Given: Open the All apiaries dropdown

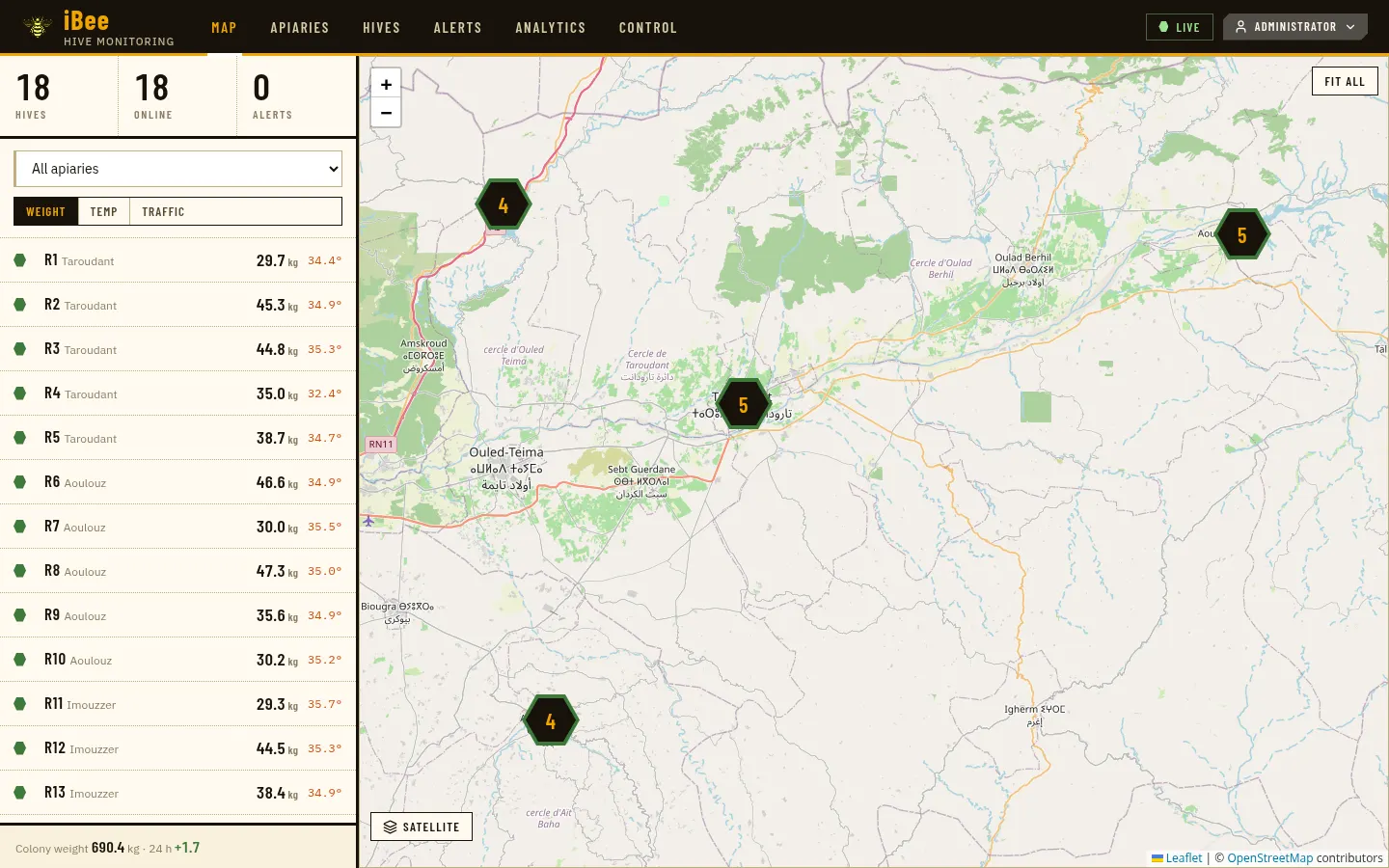Looking at the screenshot, I should 178,169.
